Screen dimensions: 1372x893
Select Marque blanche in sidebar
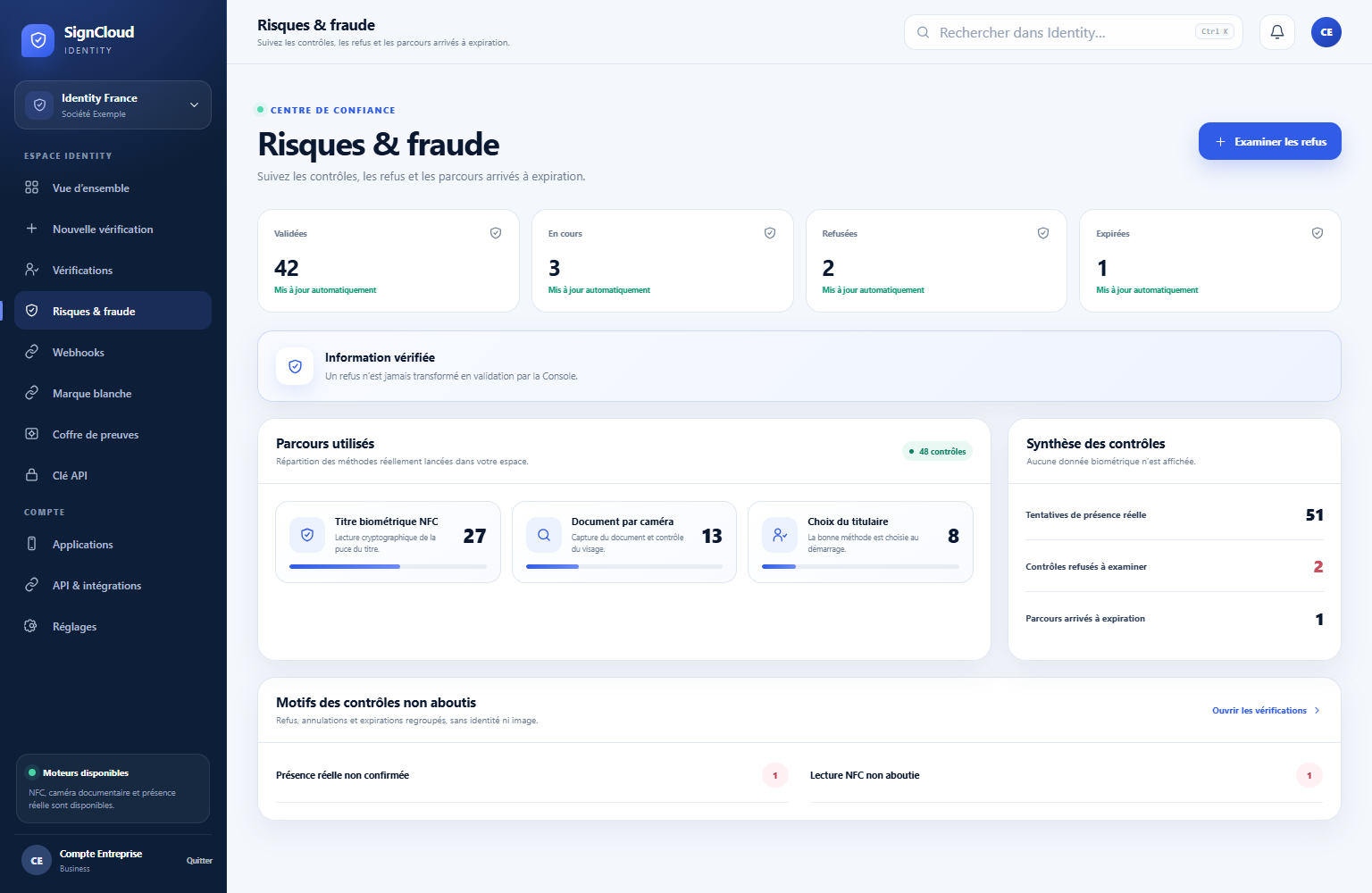(x=113, y=393)
